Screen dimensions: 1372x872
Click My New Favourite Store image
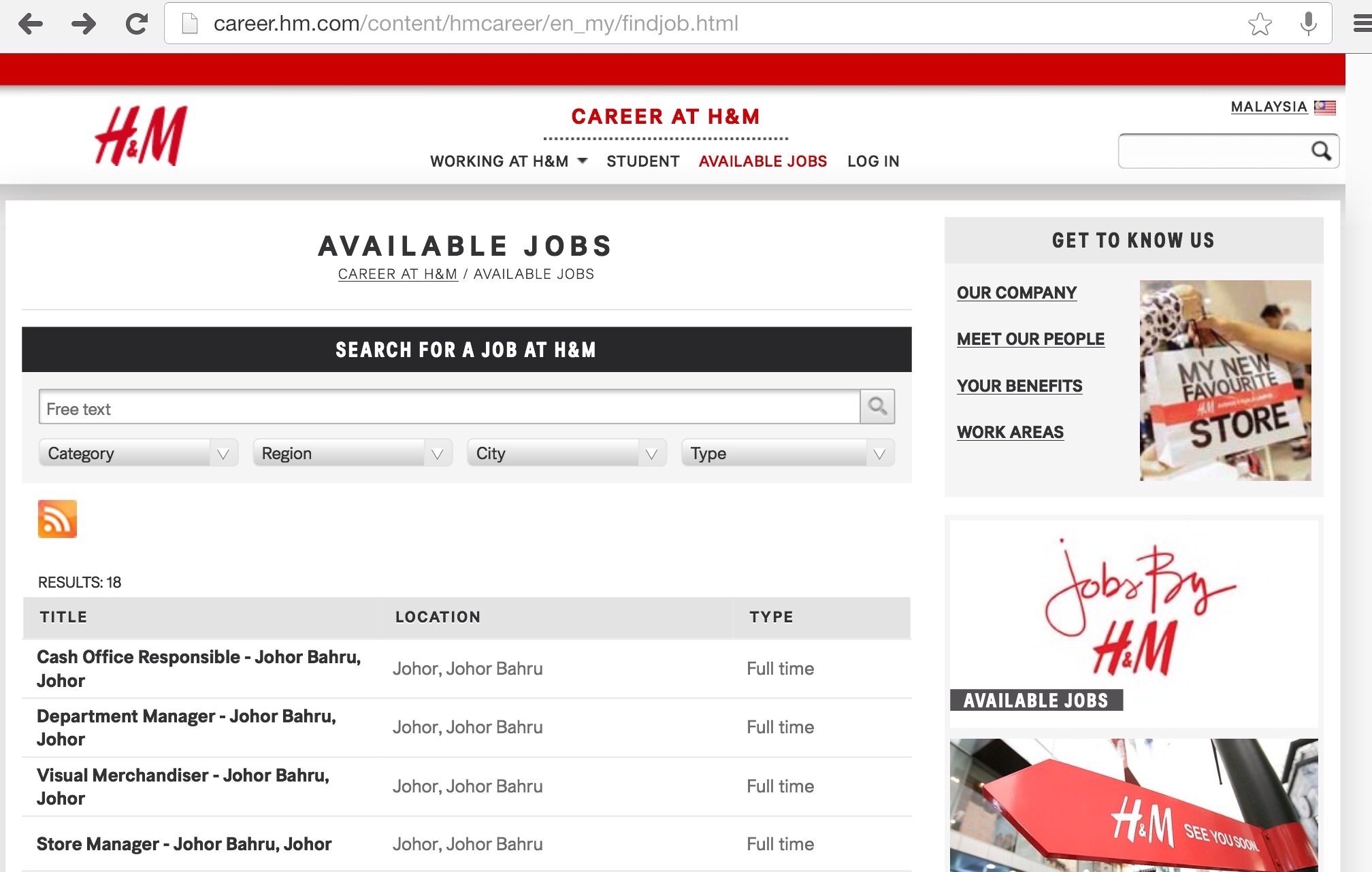(x=1225, y=380)
